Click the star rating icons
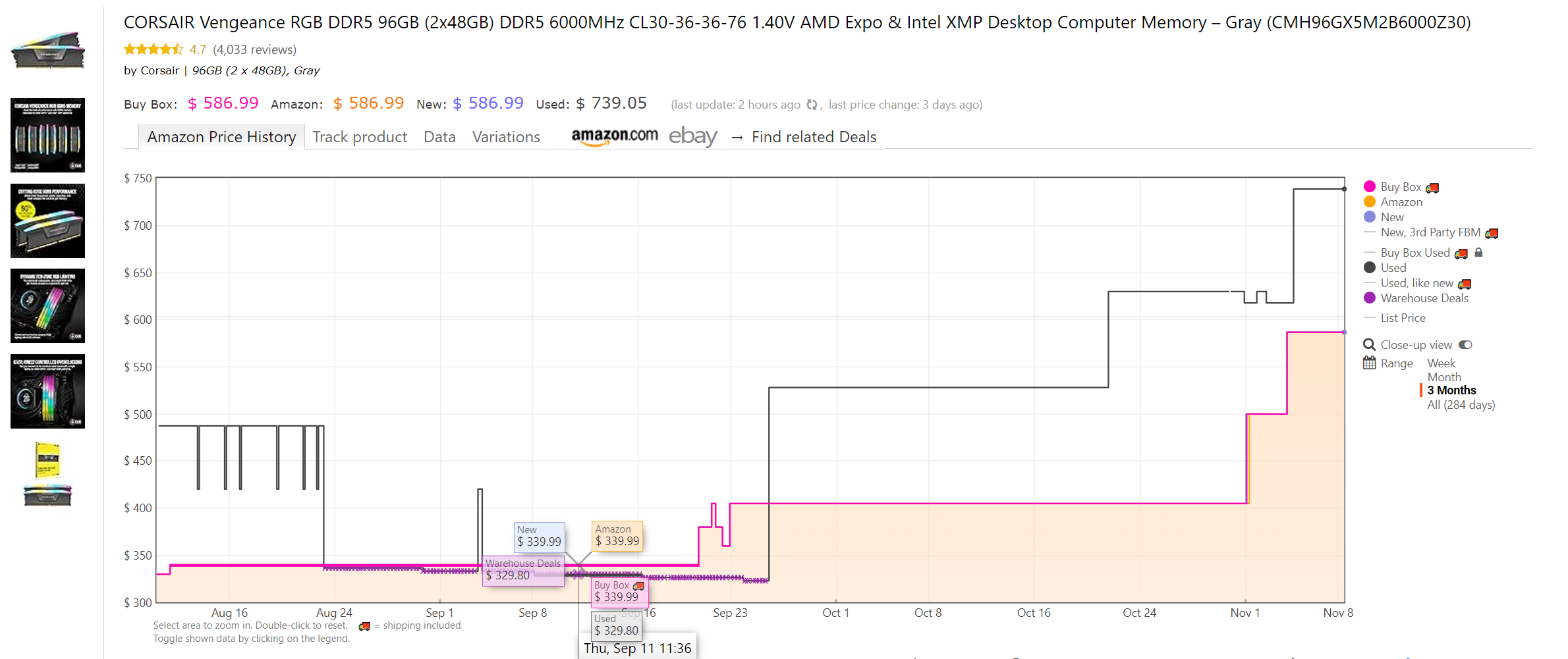The width and height of the screenshot is (1568, 659). click(154, 49)
